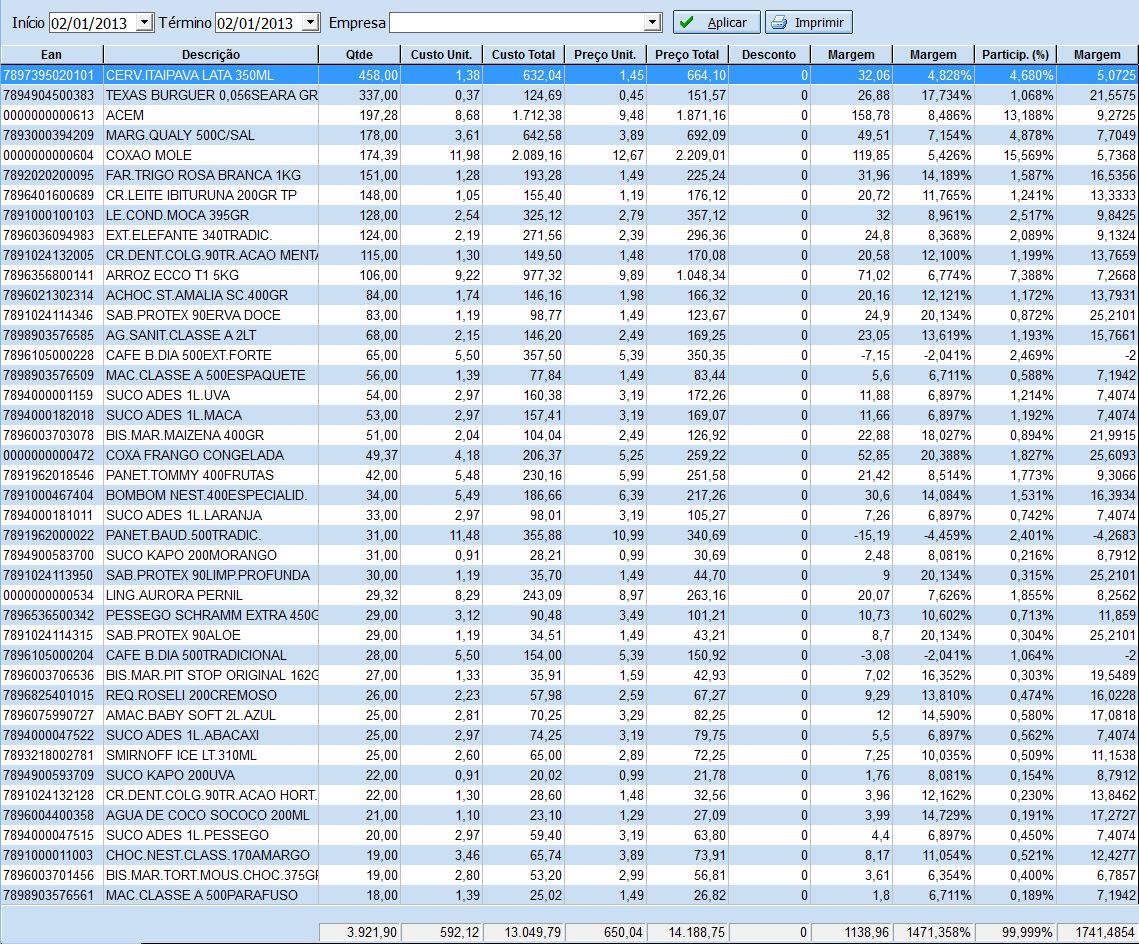Image resolution: width=1139 pixels, height=944 pixels.
Task: Select the SUCO ADES 1L.MACA row
Action: (x=570, y=415)
